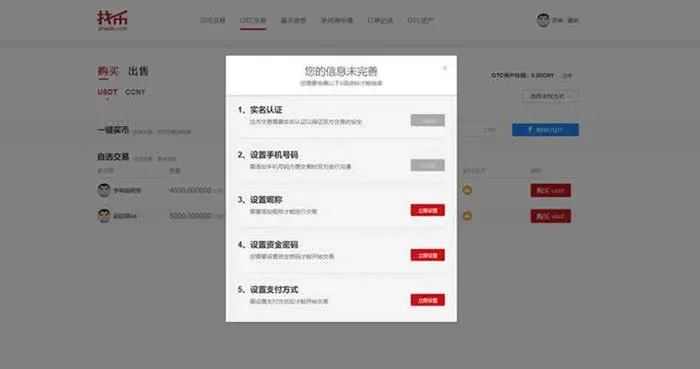Viewport: 700px width, 369px height.
Task: Click the gray button beside 实名认证
Action: coord(427,120)
